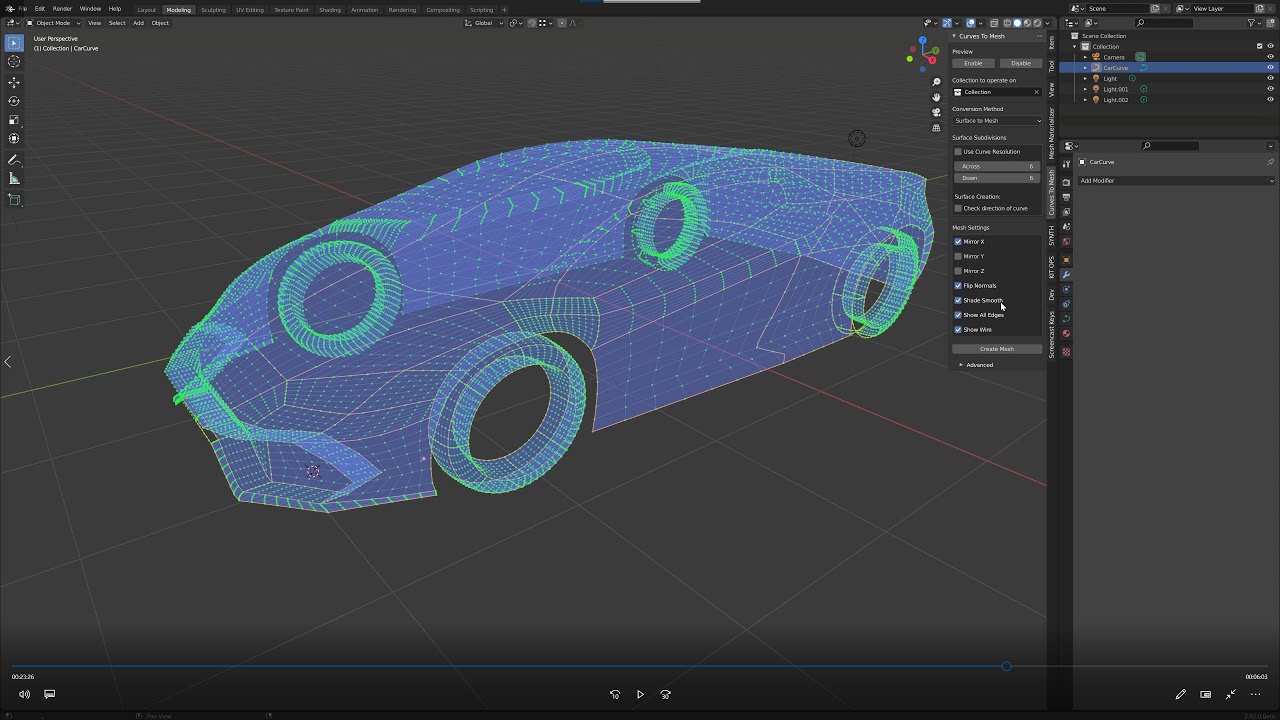Toggle Flip Normals checkbox
Image resolution: width=1280 pixels, height=720 pixels.
(958, 285)
